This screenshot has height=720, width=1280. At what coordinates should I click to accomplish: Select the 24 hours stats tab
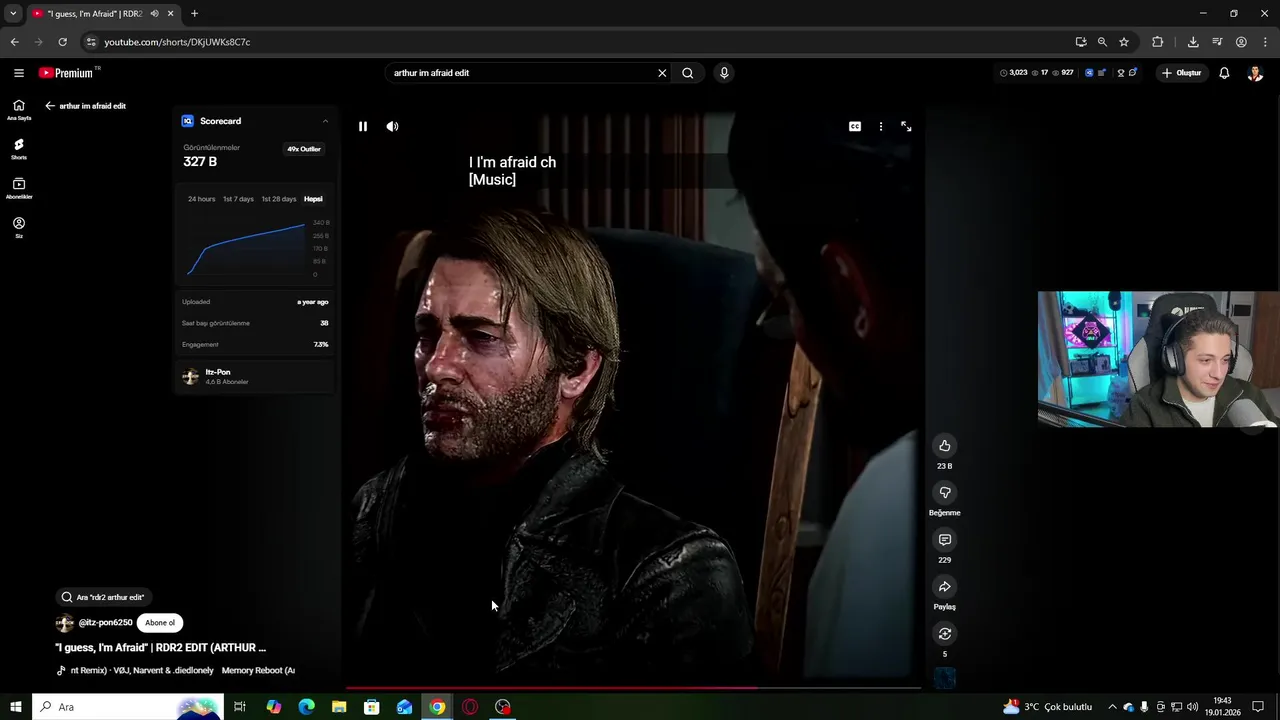tap(201, 199)
